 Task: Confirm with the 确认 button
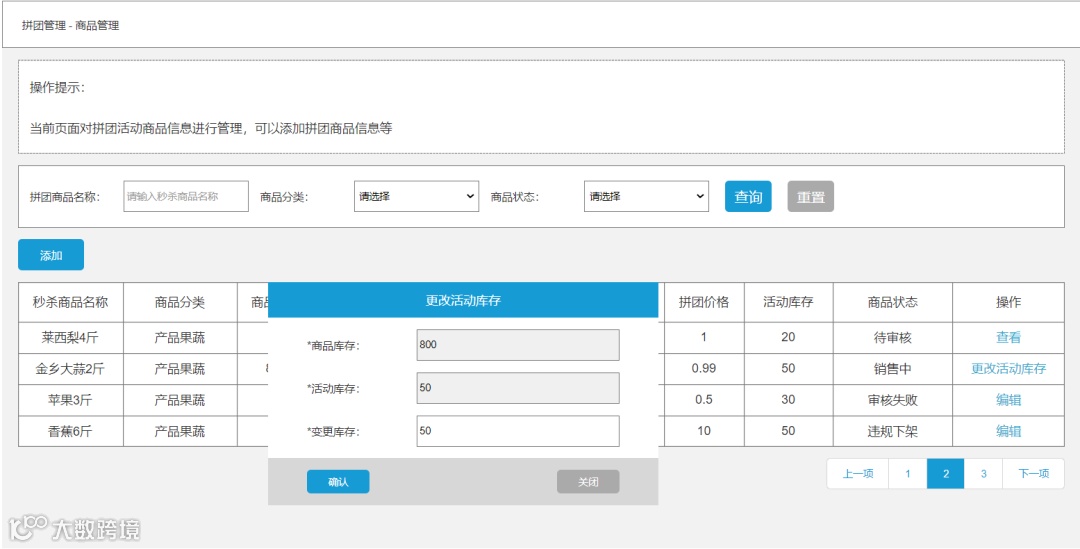pos(338,481)
